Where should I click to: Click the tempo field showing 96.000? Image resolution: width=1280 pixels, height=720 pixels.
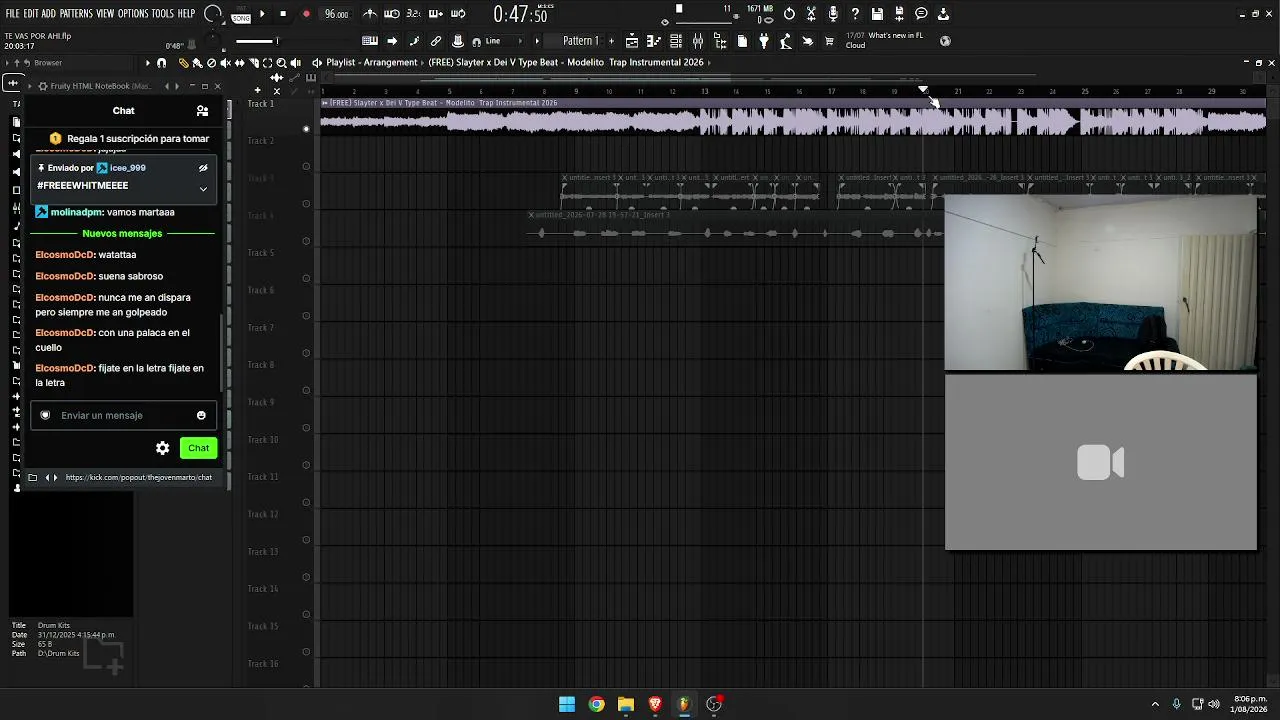(336, 14)
